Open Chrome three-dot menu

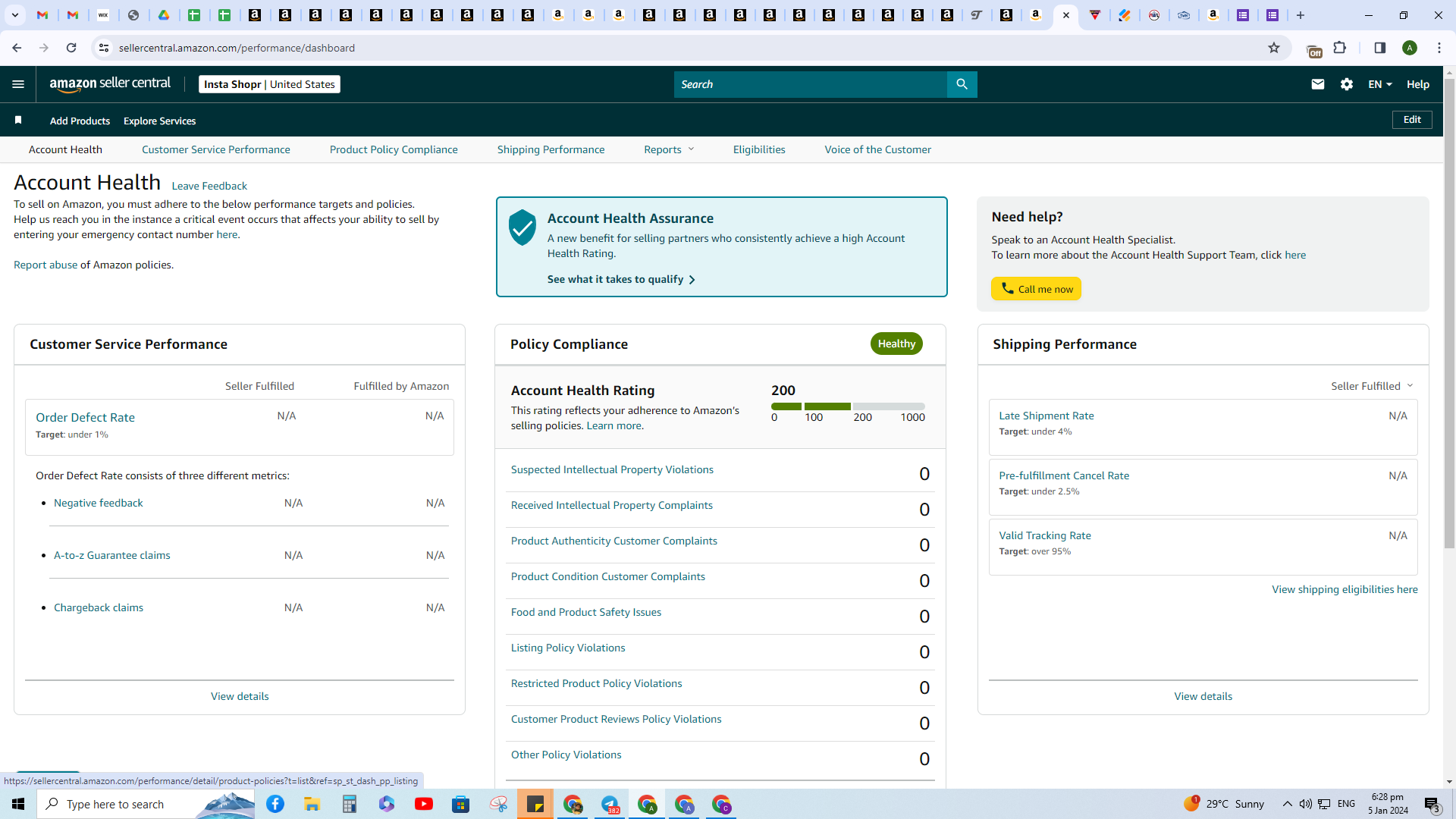click(1439, 48)
